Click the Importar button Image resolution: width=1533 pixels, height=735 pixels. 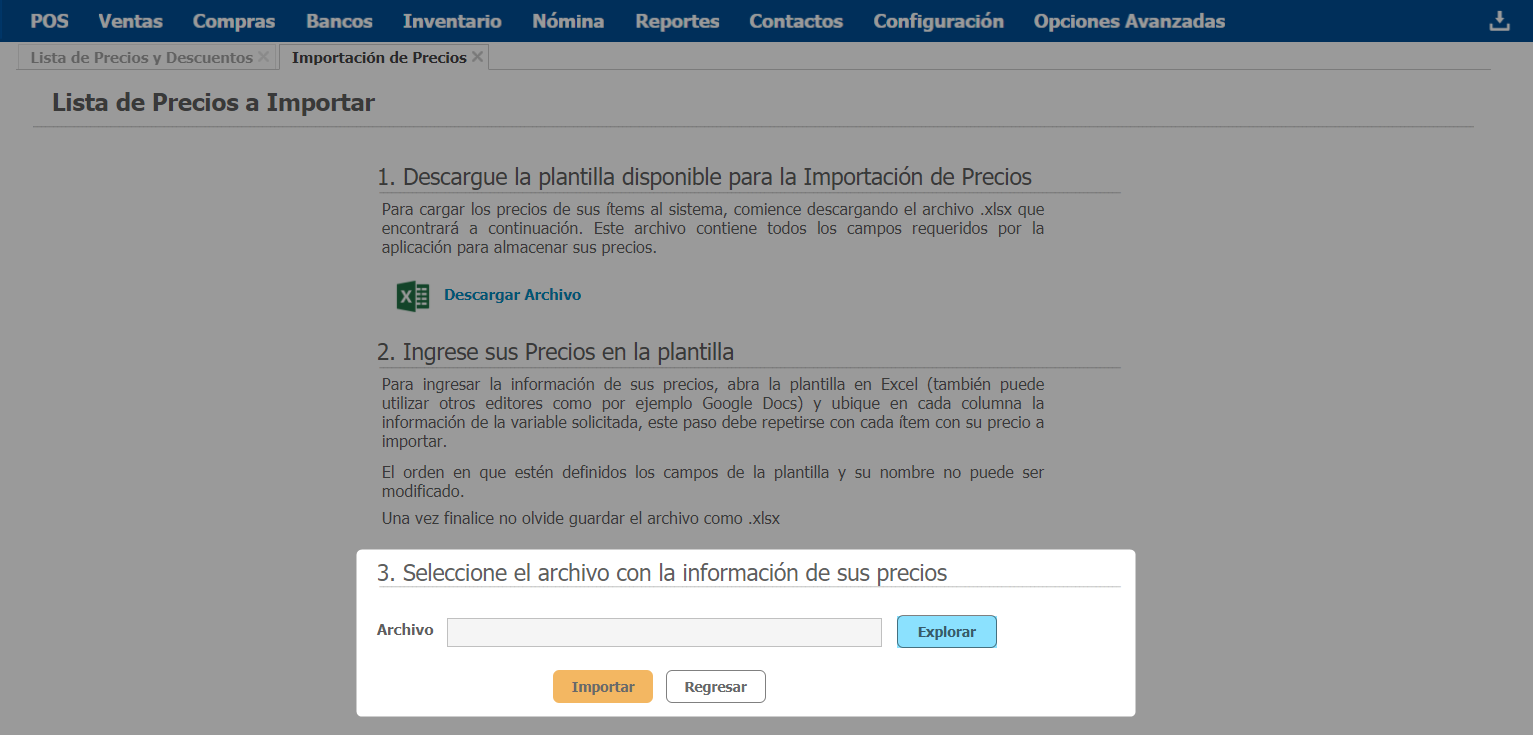tap(602, 687)
